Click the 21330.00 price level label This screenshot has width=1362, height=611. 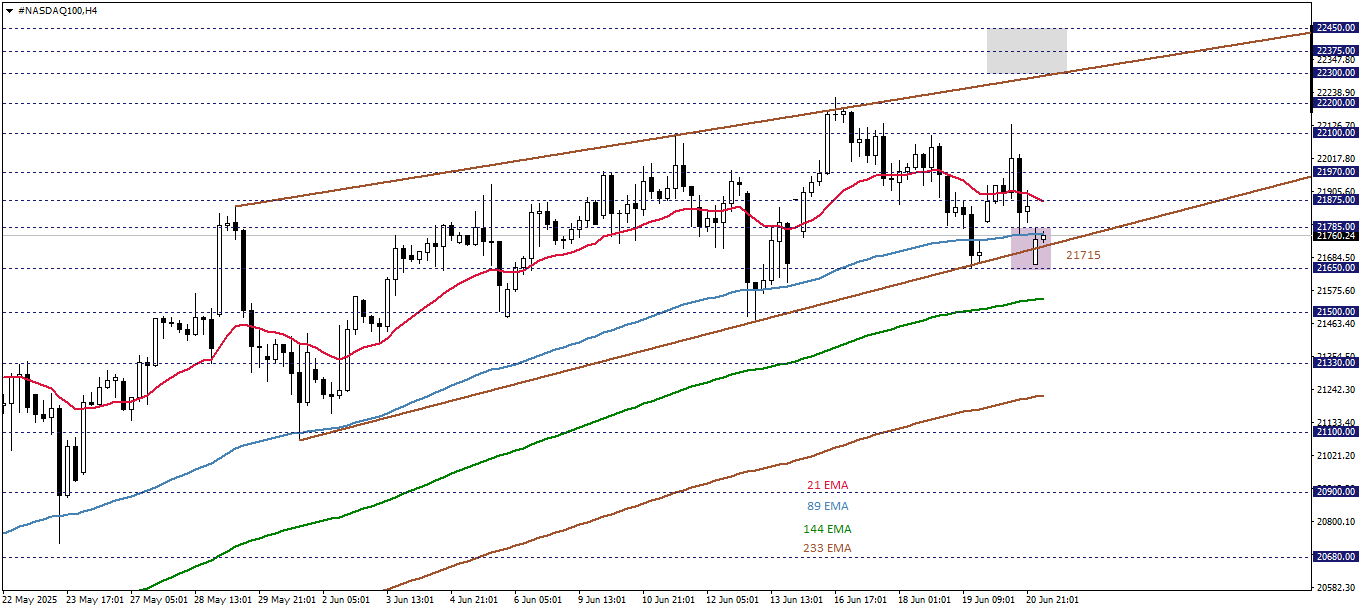tap(1336, 364)
